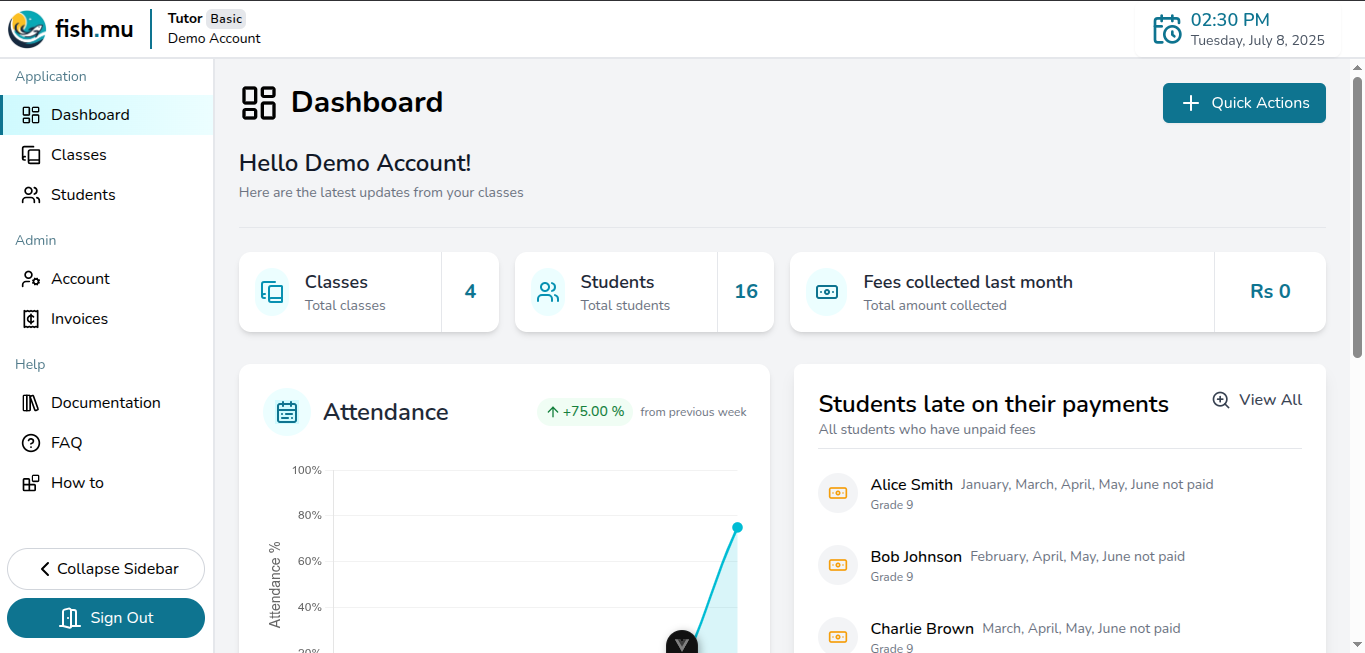This screenshot has width=1365, height=653.
Task: Select Charlie Brown in late payments list
Action: click(1060, 636)
